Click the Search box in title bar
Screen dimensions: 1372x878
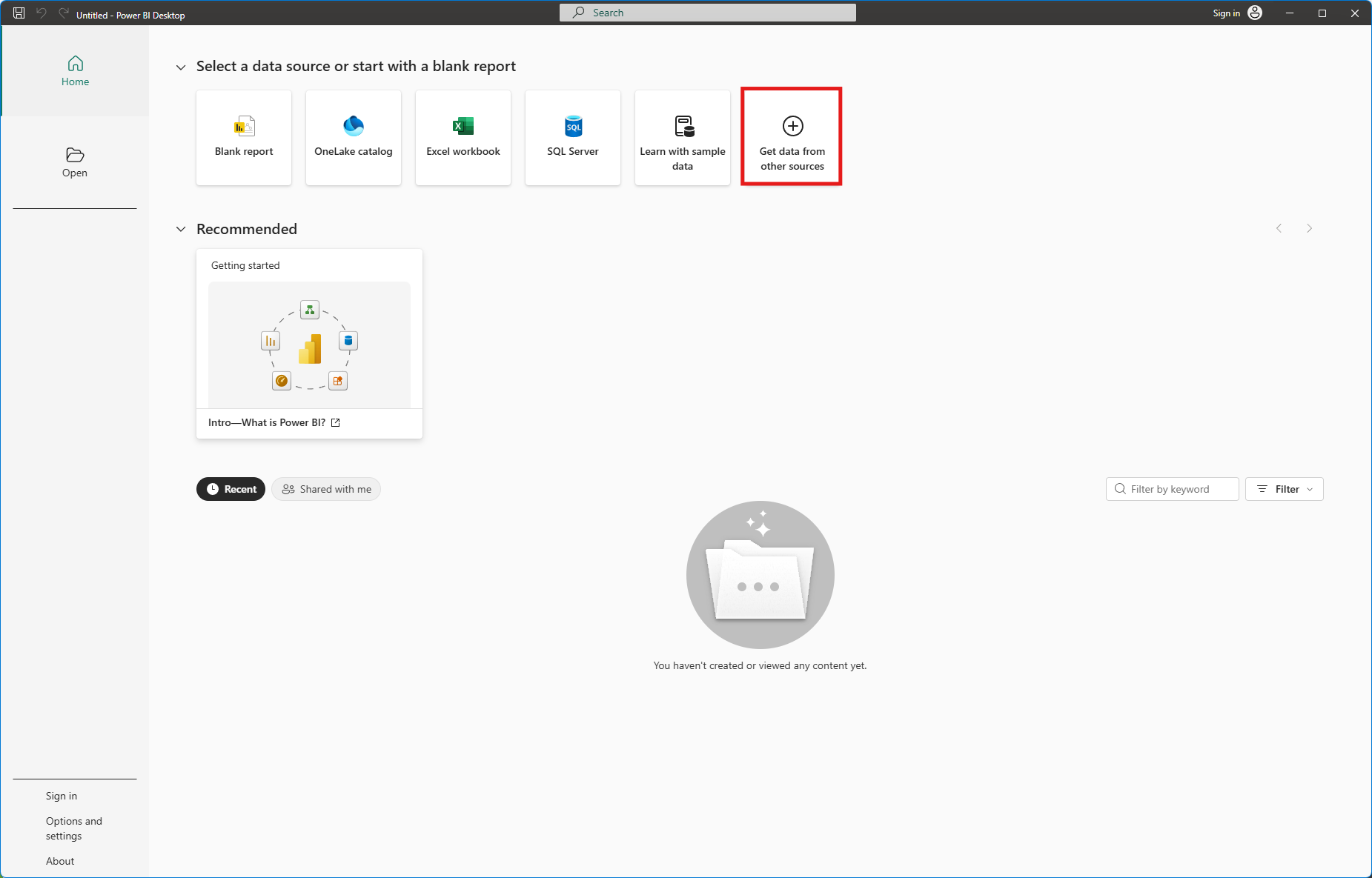(x=707, y=13)
